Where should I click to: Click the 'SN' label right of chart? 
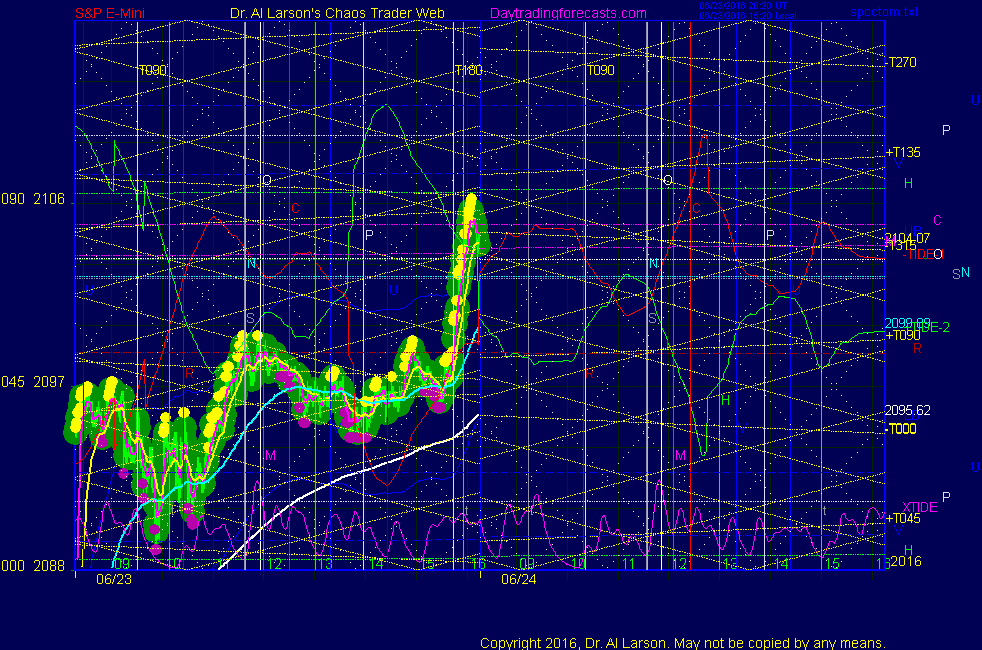tap(961, 273)
